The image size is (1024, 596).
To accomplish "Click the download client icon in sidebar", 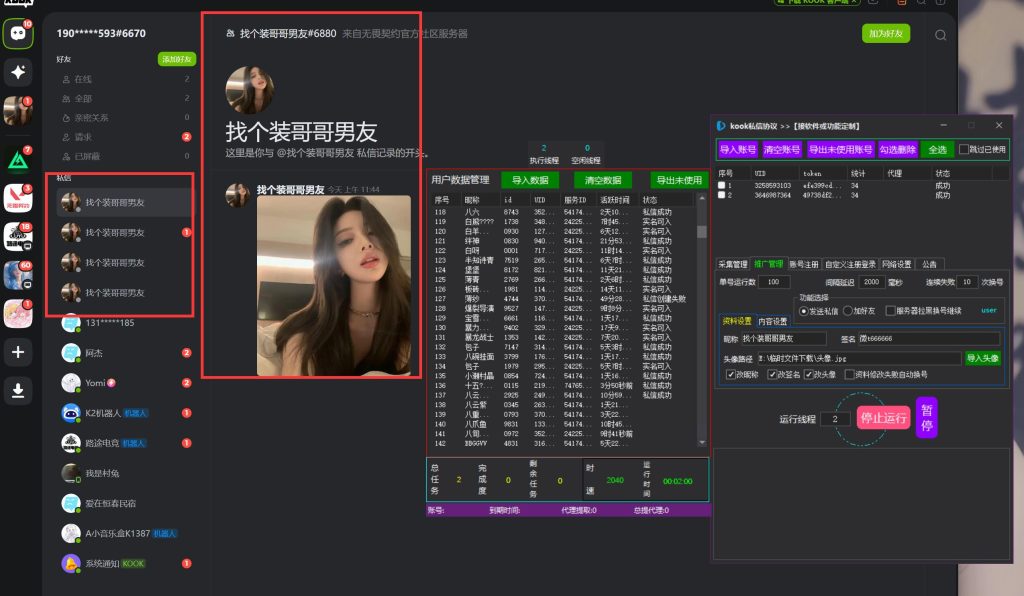I will pos(18,391).
